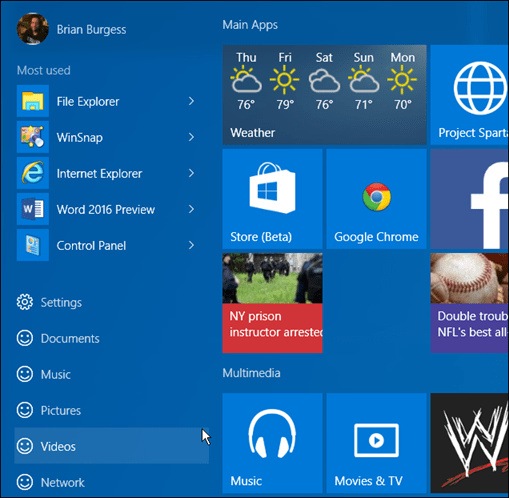Screen dimensions: 509x498
Task: Click Monday's 70° forecast
Action: click(x=402, y=81)
